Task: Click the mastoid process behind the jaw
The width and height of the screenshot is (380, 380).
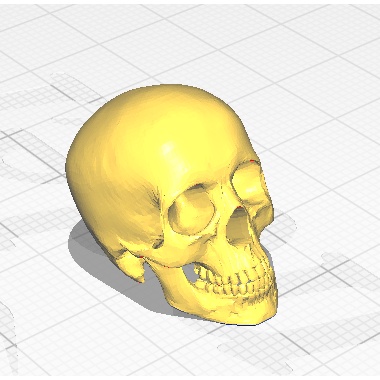Action: coord(133,267)
